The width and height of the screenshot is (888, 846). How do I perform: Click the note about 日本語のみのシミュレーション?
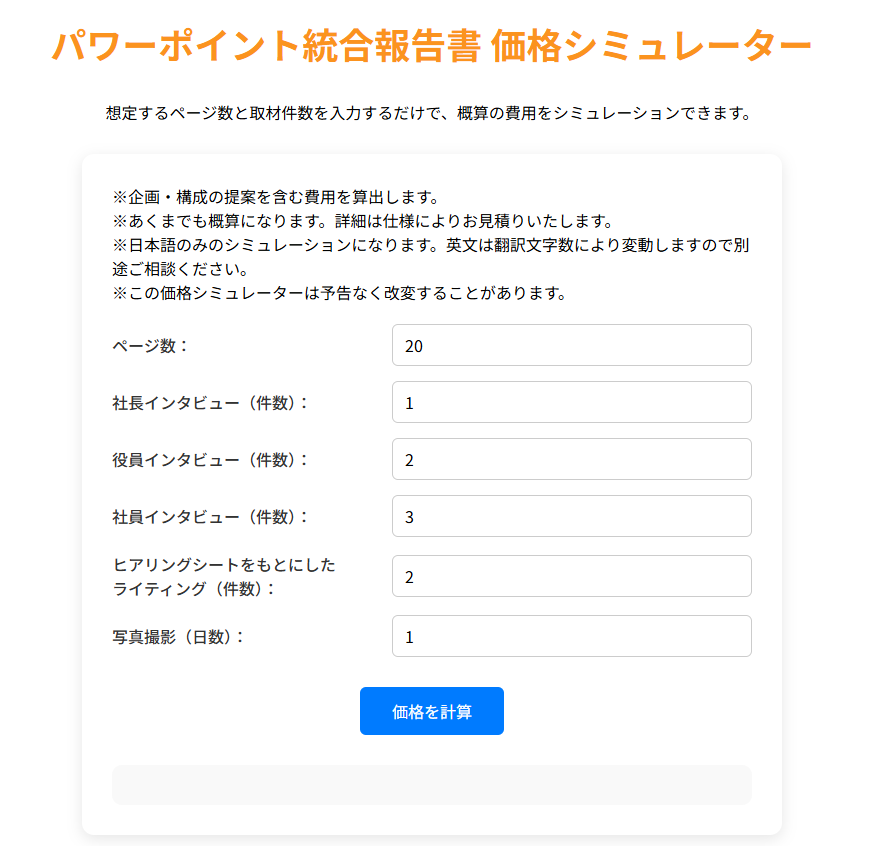(431, 257)
